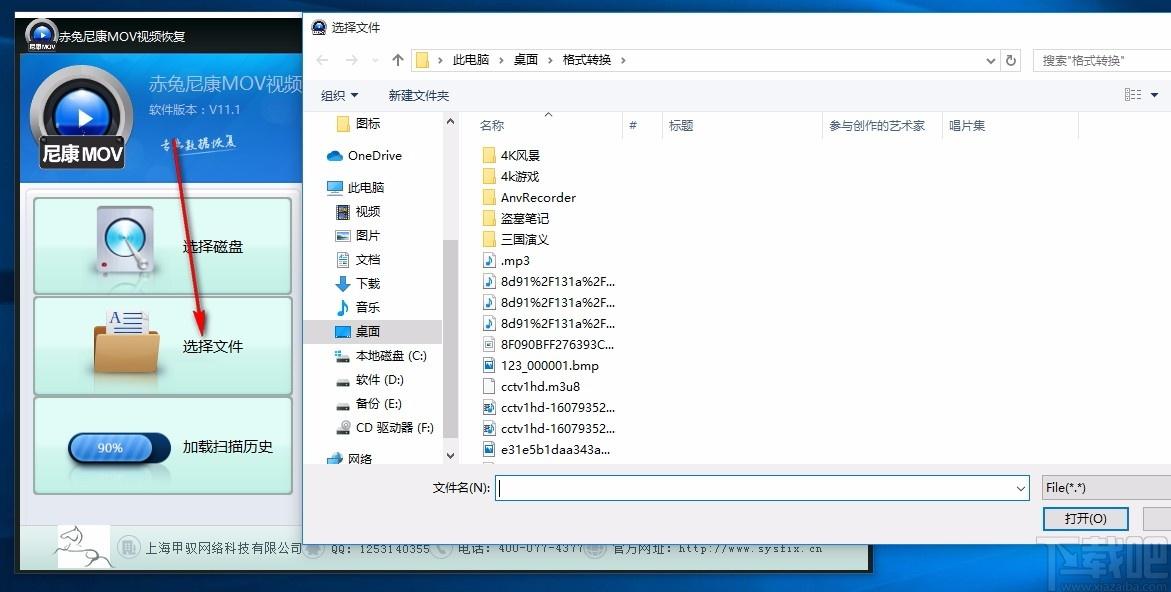
Task: Open the recent locations dropdown arrow
Action: 376,60
